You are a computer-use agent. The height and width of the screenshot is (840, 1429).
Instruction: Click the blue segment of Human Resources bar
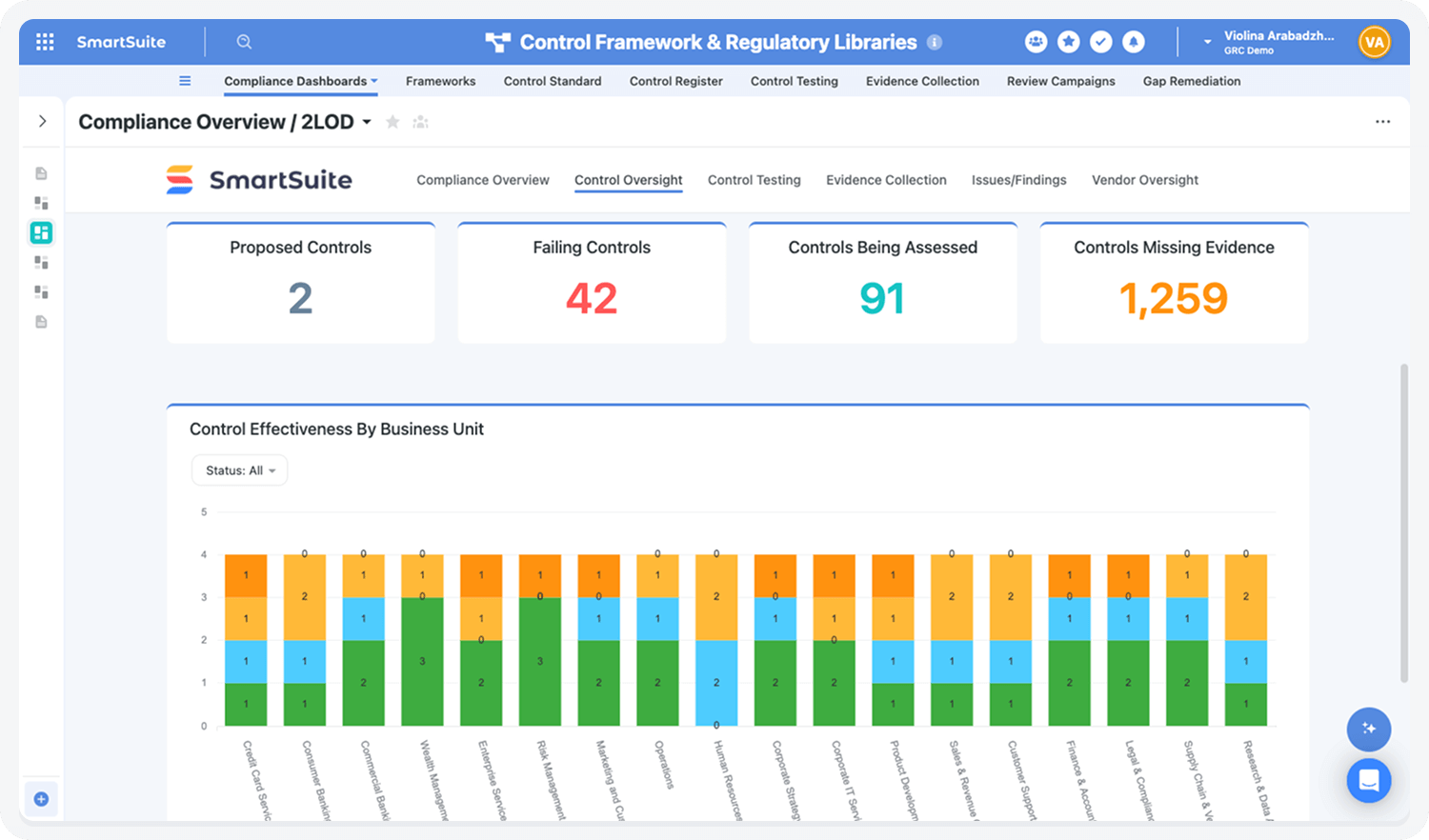716,683
